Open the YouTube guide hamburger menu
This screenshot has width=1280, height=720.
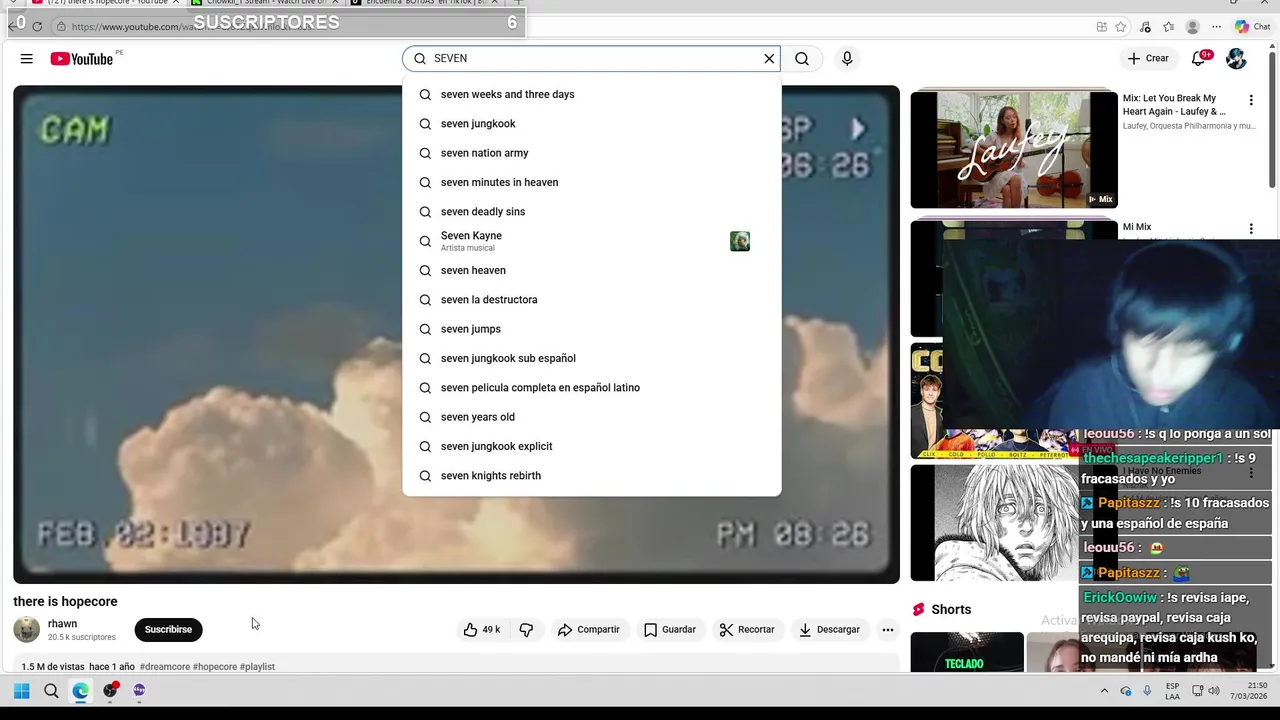point(26,59)
